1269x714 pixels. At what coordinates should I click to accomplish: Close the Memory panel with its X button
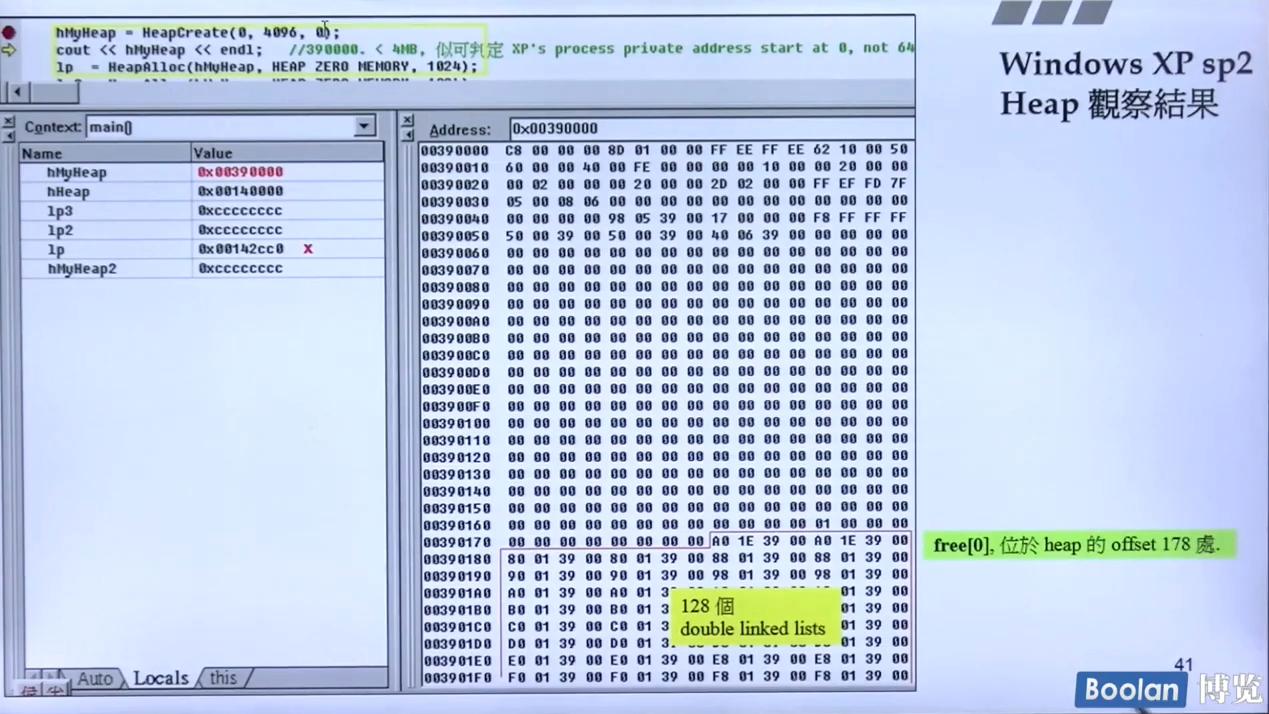[x=407, y=121]
